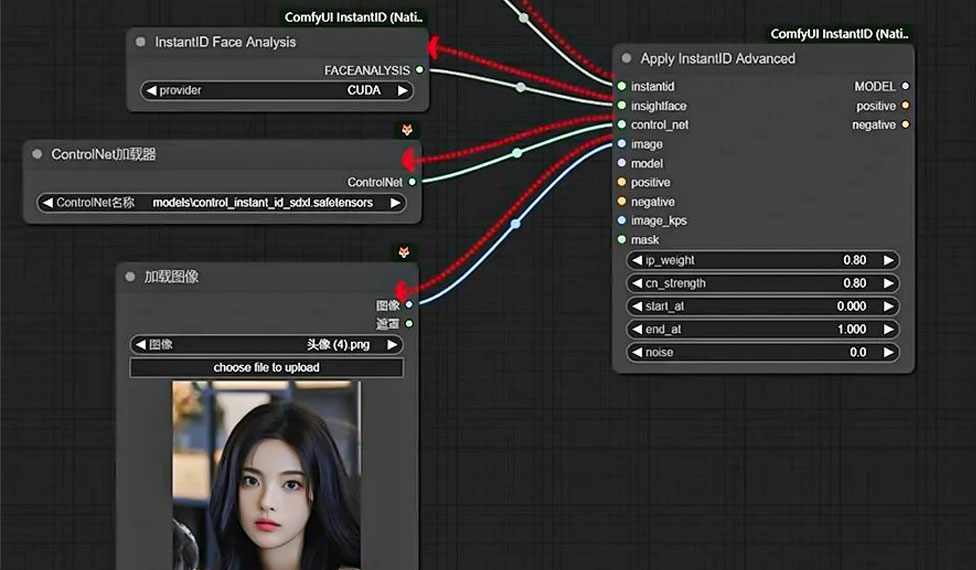Click the cn_strength 0.80 value field

762,283
